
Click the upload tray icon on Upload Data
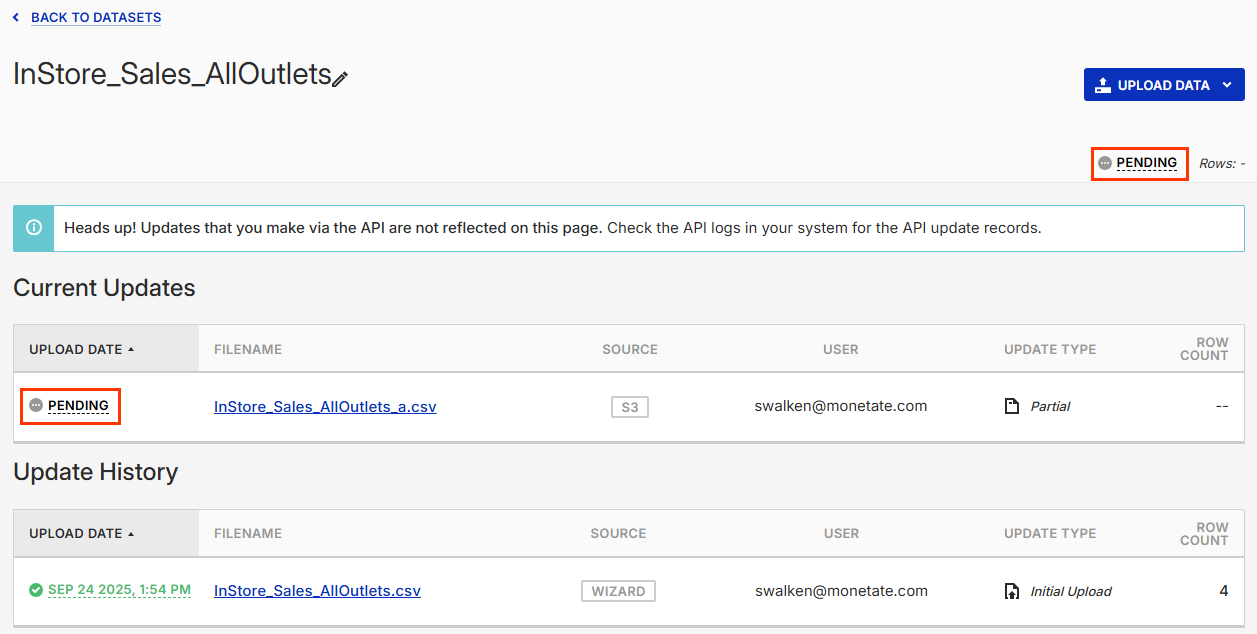click(x=1103, y=85)
